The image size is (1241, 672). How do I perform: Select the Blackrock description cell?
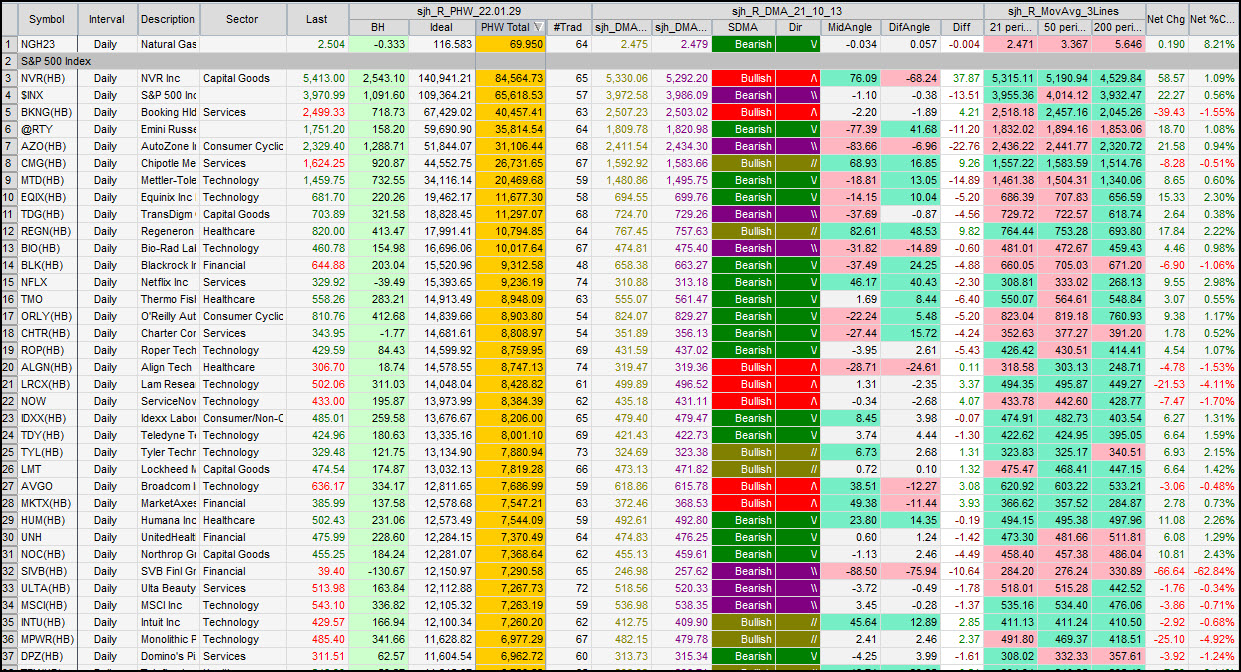(168, 265)
